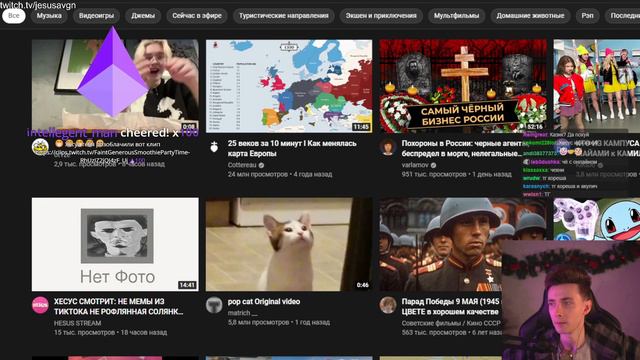Click '24 млн просмотров • 4 года назад'
The height and width of the screenshot is (360, 640).
280,174
